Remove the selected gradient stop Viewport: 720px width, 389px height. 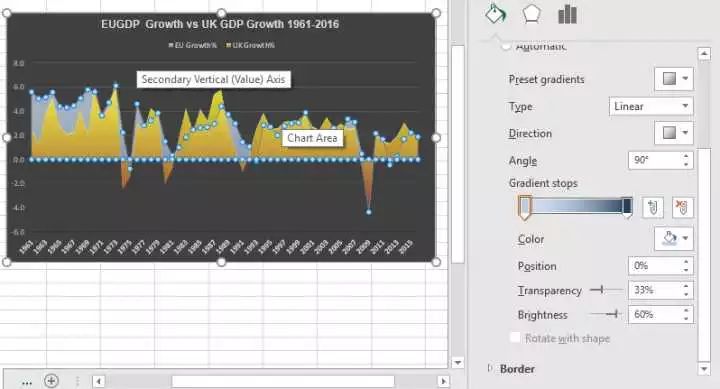[x=682, y=207]
